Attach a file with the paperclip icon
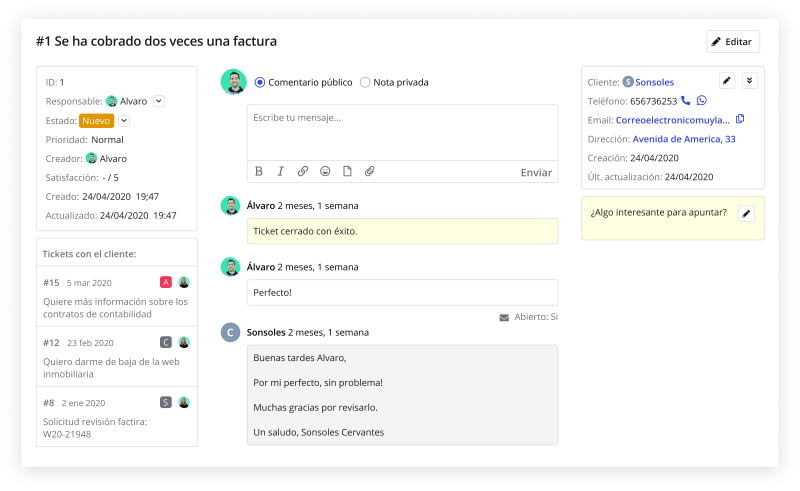 [x=369, y=172]
